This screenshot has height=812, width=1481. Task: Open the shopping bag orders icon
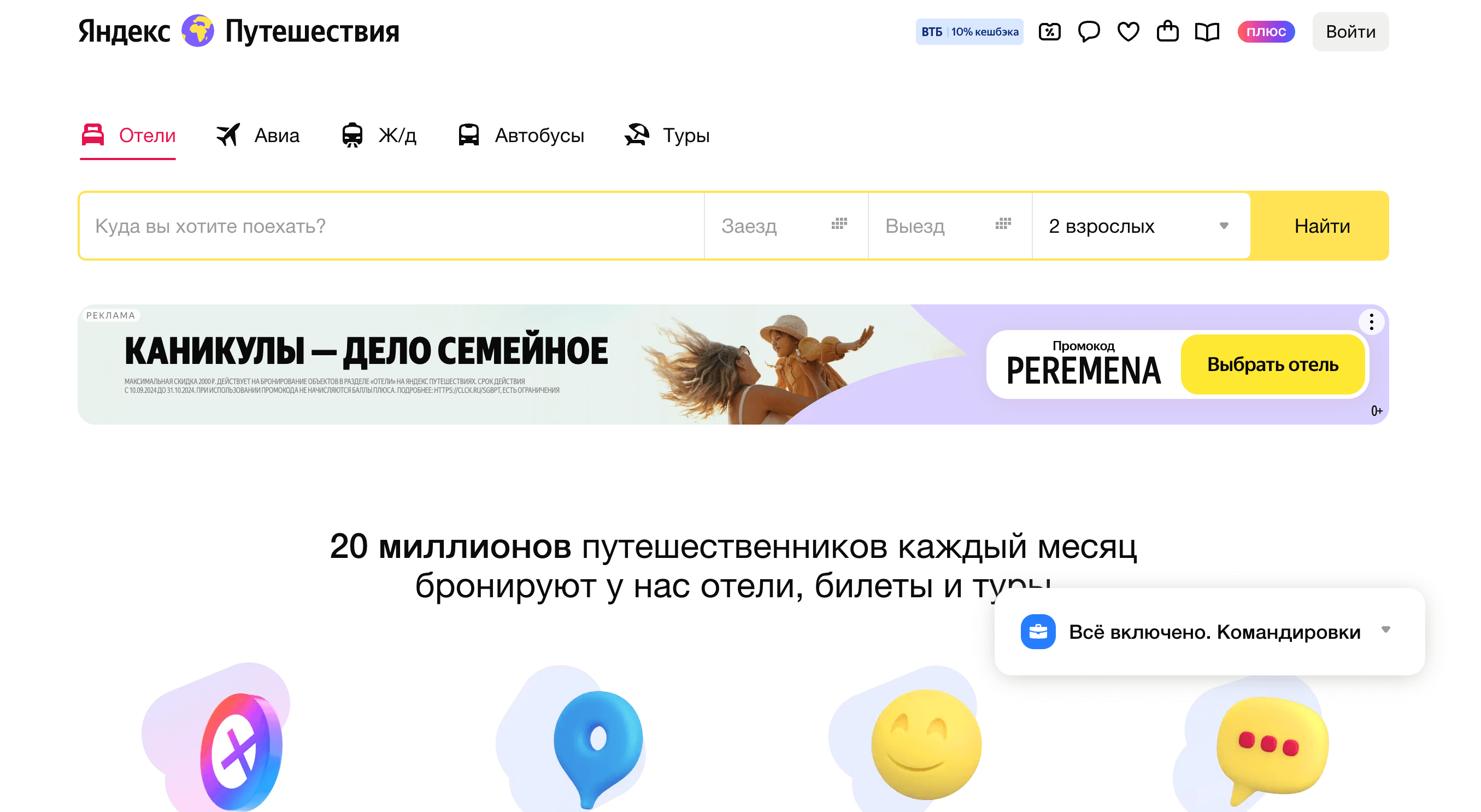pyautogui.click(x=1168, y=31)
